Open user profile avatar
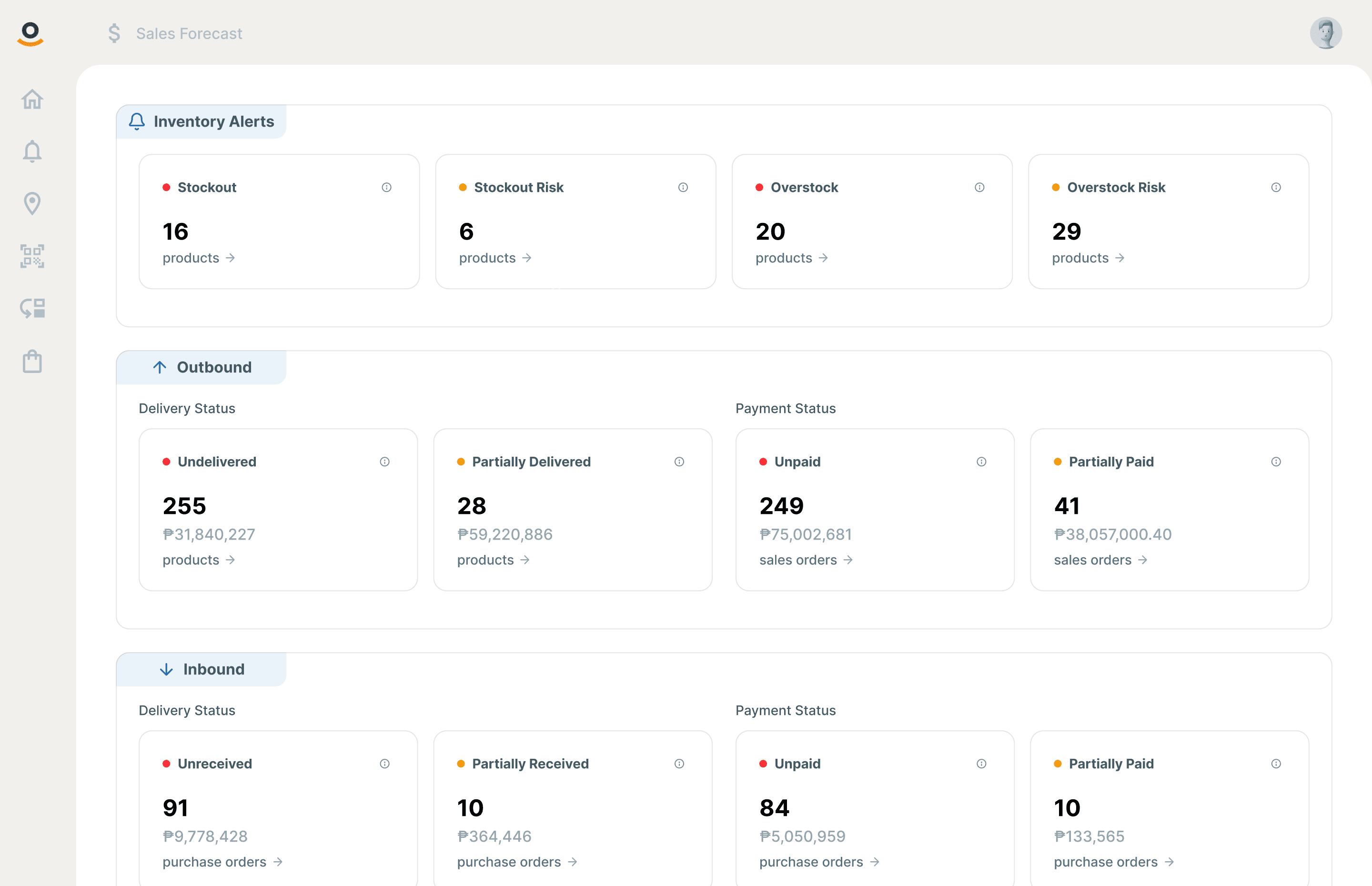 tap(1325, 33)
